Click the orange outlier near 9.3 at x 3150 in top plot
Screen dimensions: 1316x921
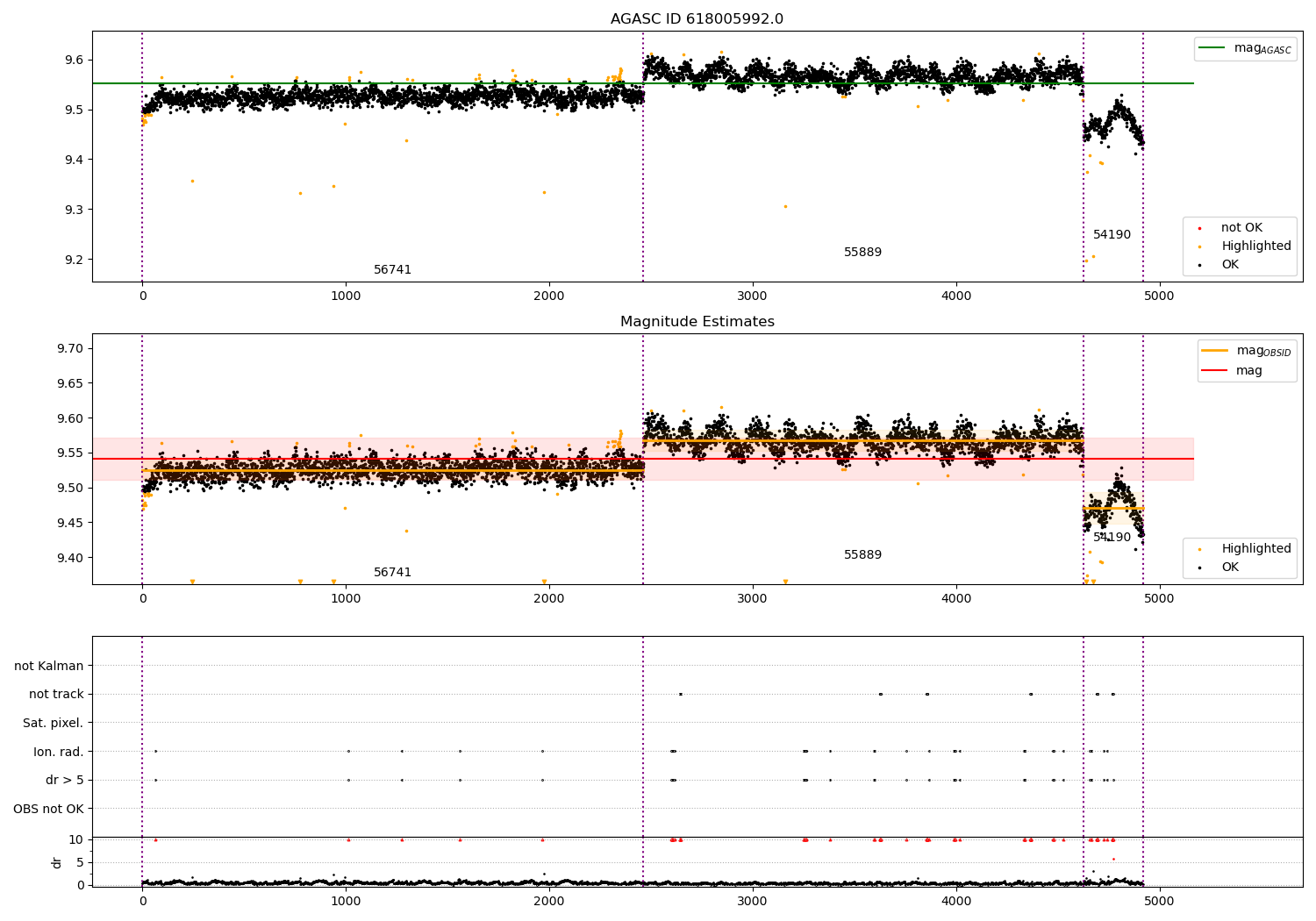[x=785, y=206]
